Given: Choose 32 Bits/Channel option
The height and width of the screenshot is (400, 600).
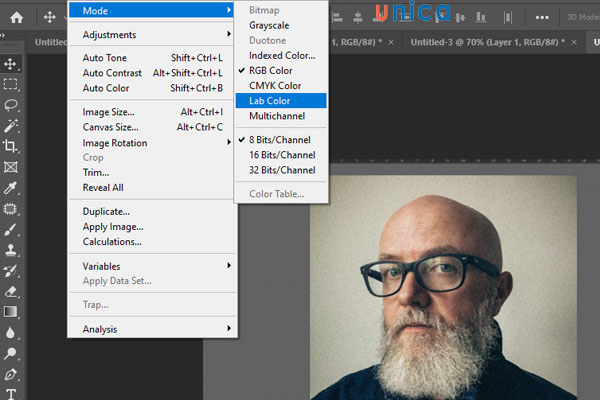Looking at the screenshot, I should 281,170.
